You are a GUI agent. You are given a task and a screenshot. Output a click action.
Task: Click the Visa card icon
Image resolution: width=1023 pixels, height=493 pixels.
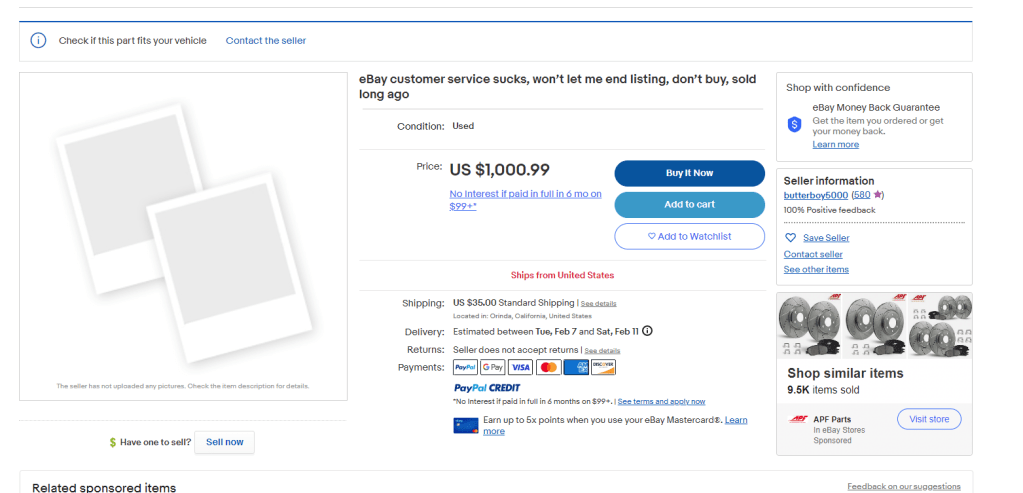(x=520, y=367)
